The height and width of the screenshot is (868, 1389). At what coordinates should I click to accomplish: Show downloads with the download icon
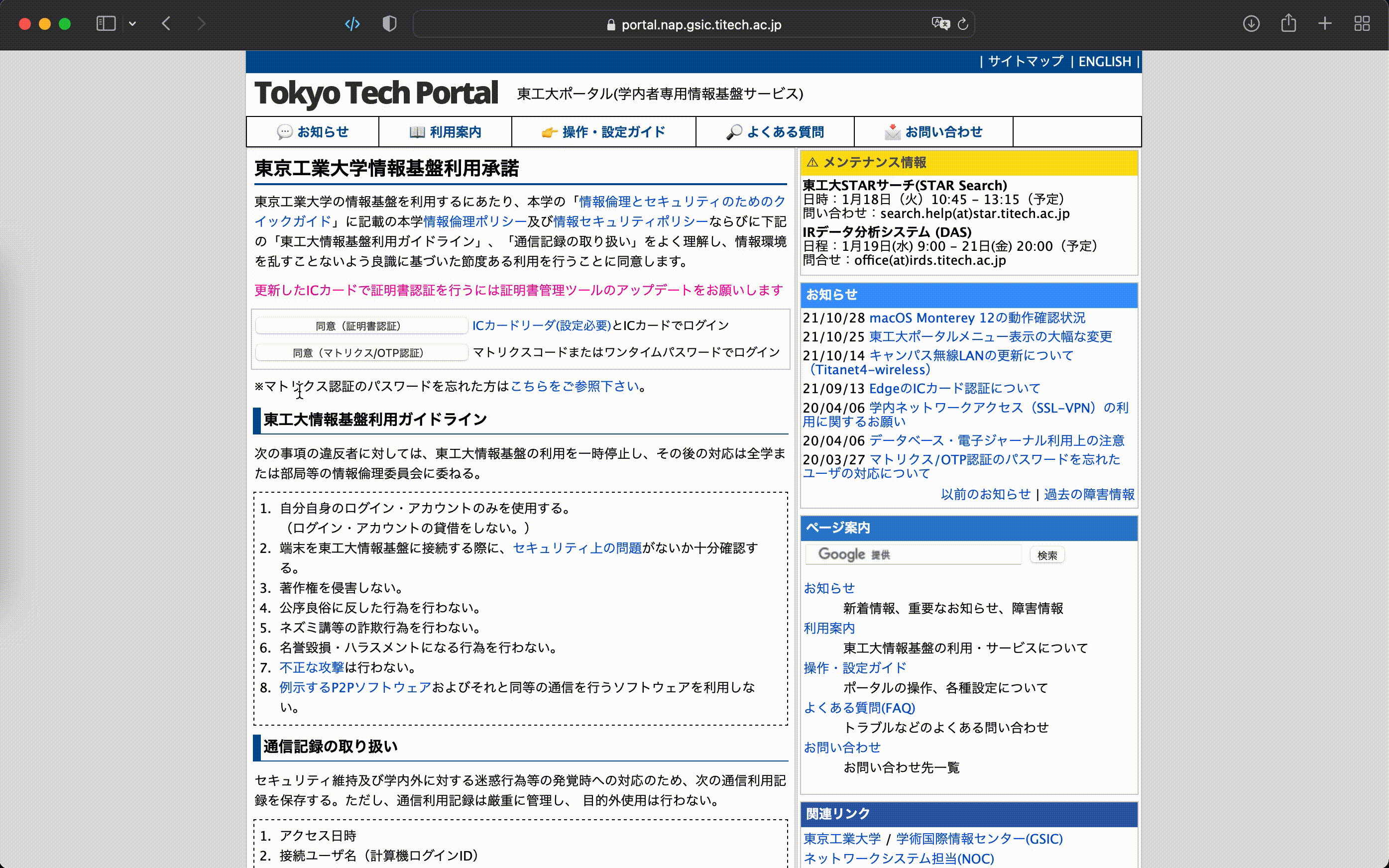tap(1251, 23)
